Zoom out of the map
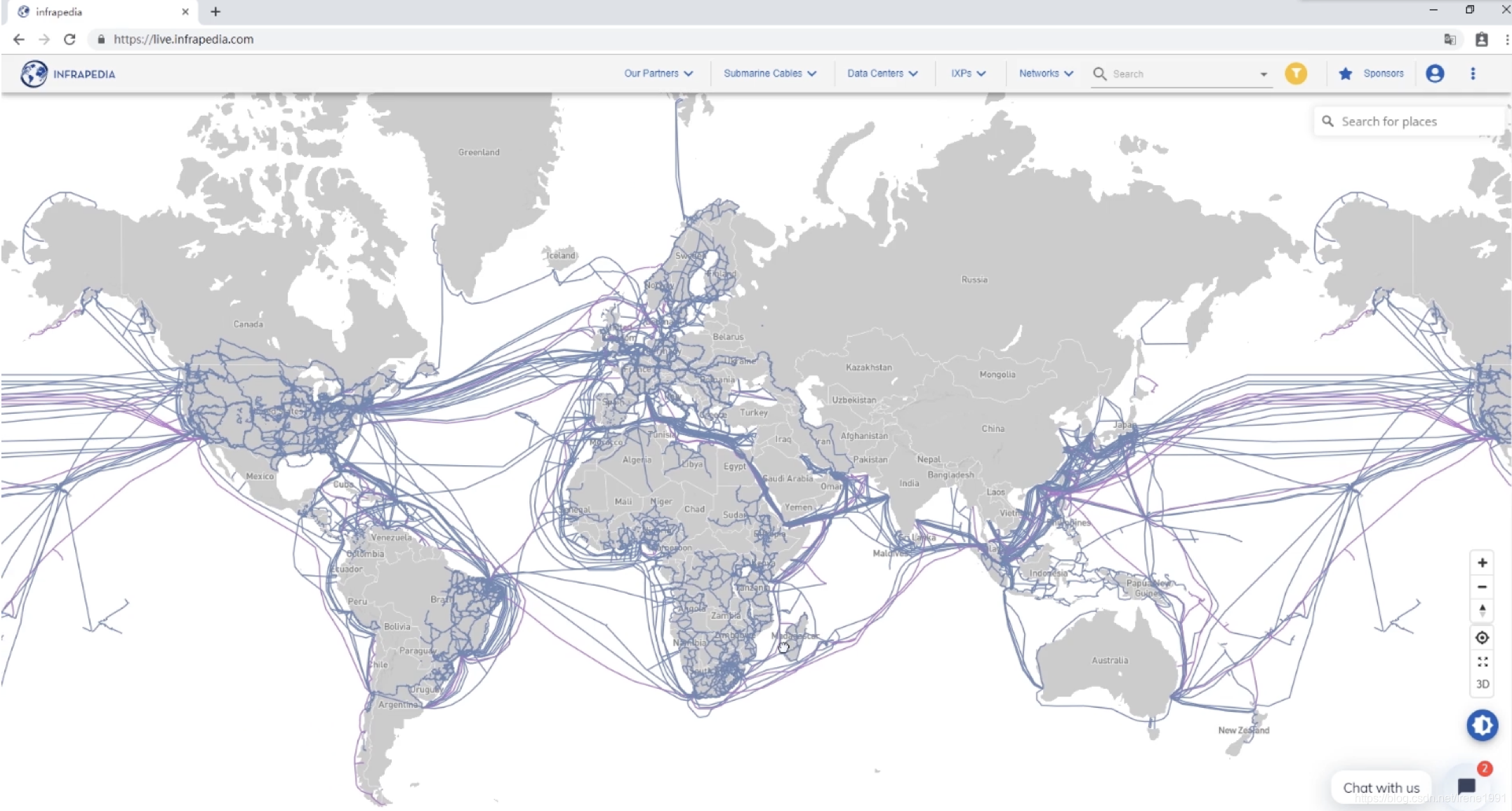 [x=1482, y=587]
